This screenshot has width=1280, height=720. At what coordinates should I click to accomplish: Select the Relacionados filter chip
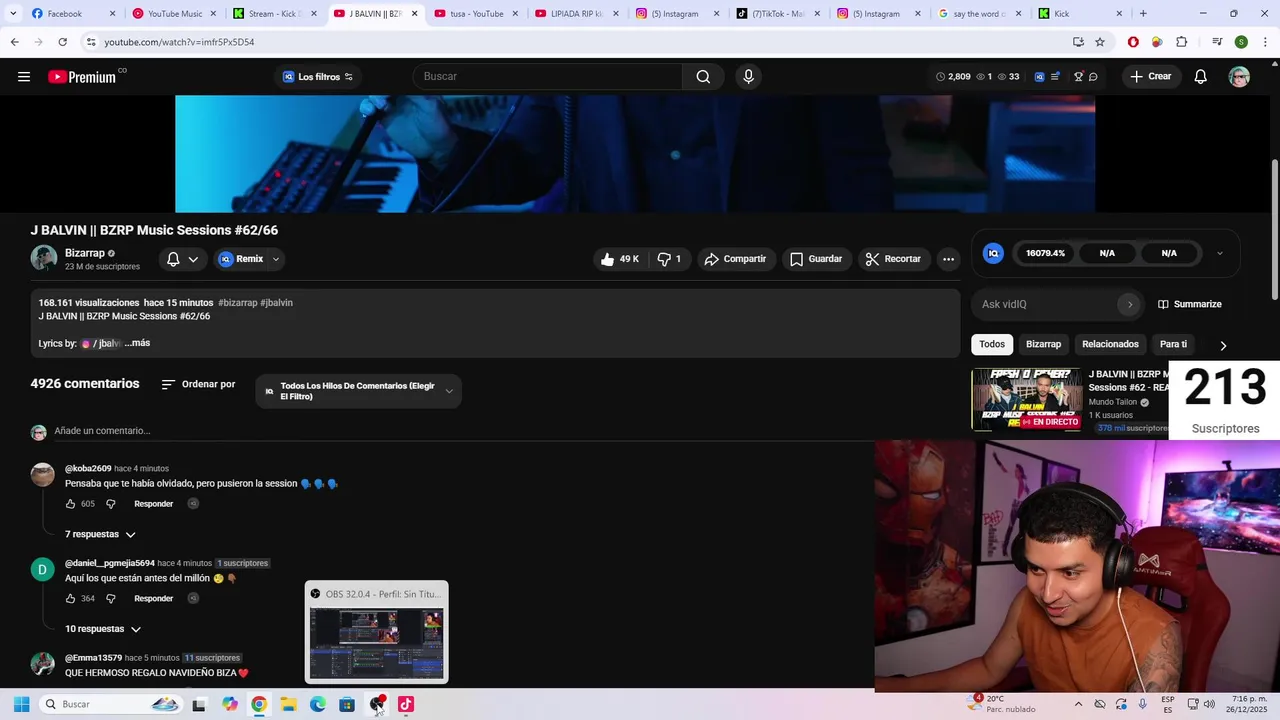point(1110,344)
